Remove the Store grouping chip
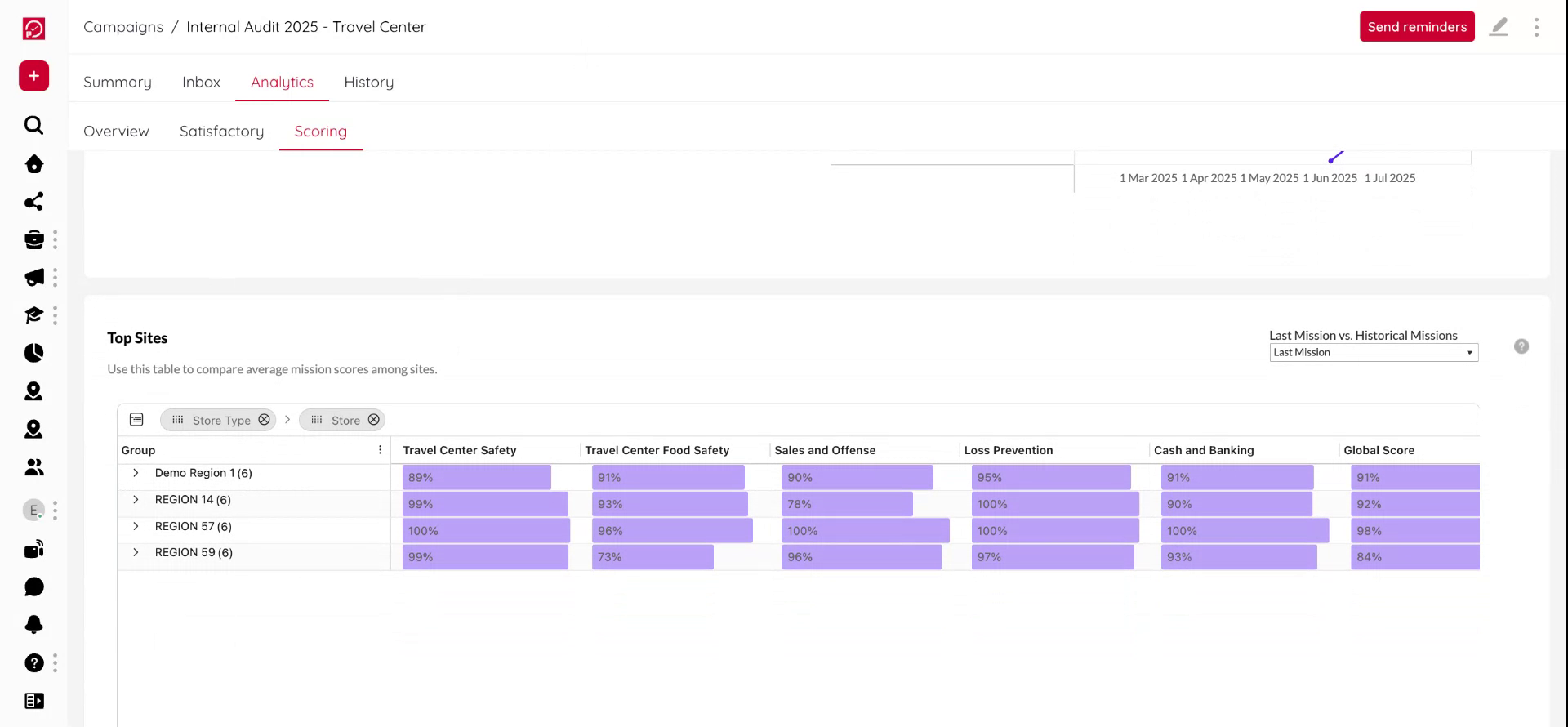 [x=373, y=420]
